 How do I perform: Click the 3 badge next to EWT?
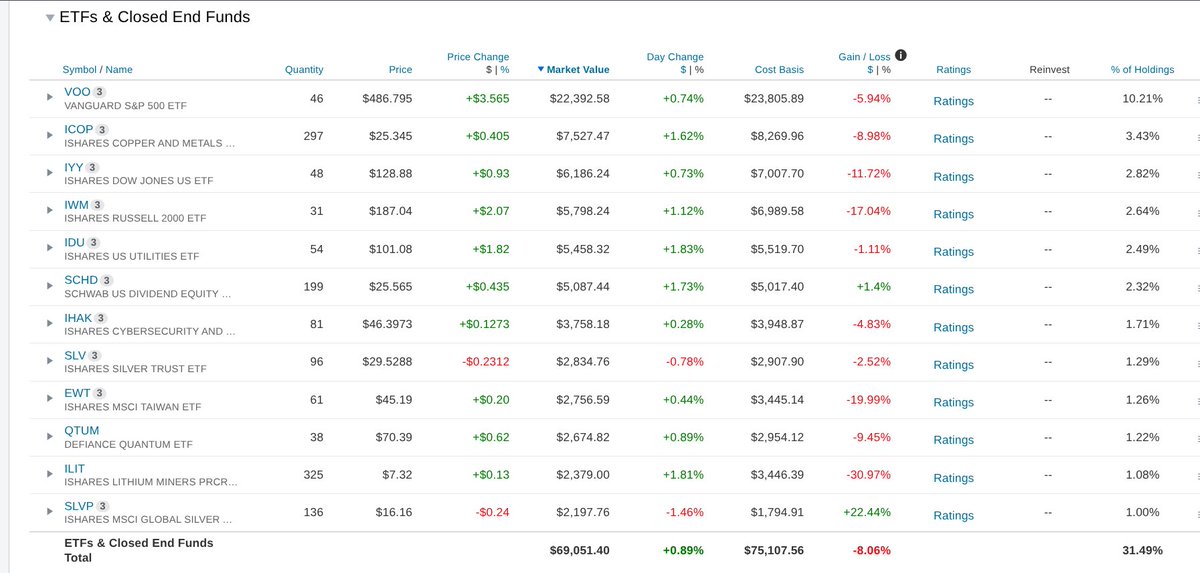tap(99, 393)
